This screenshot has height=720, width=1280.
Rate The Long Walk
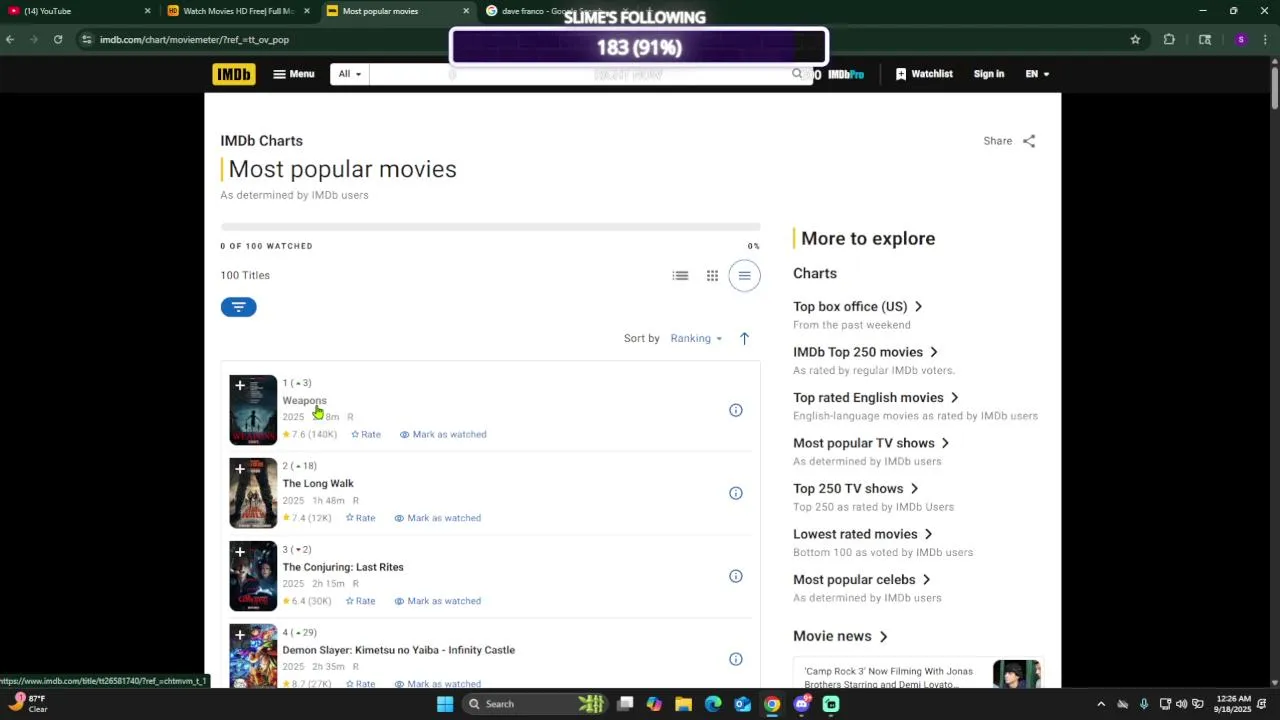coord(360,518)
